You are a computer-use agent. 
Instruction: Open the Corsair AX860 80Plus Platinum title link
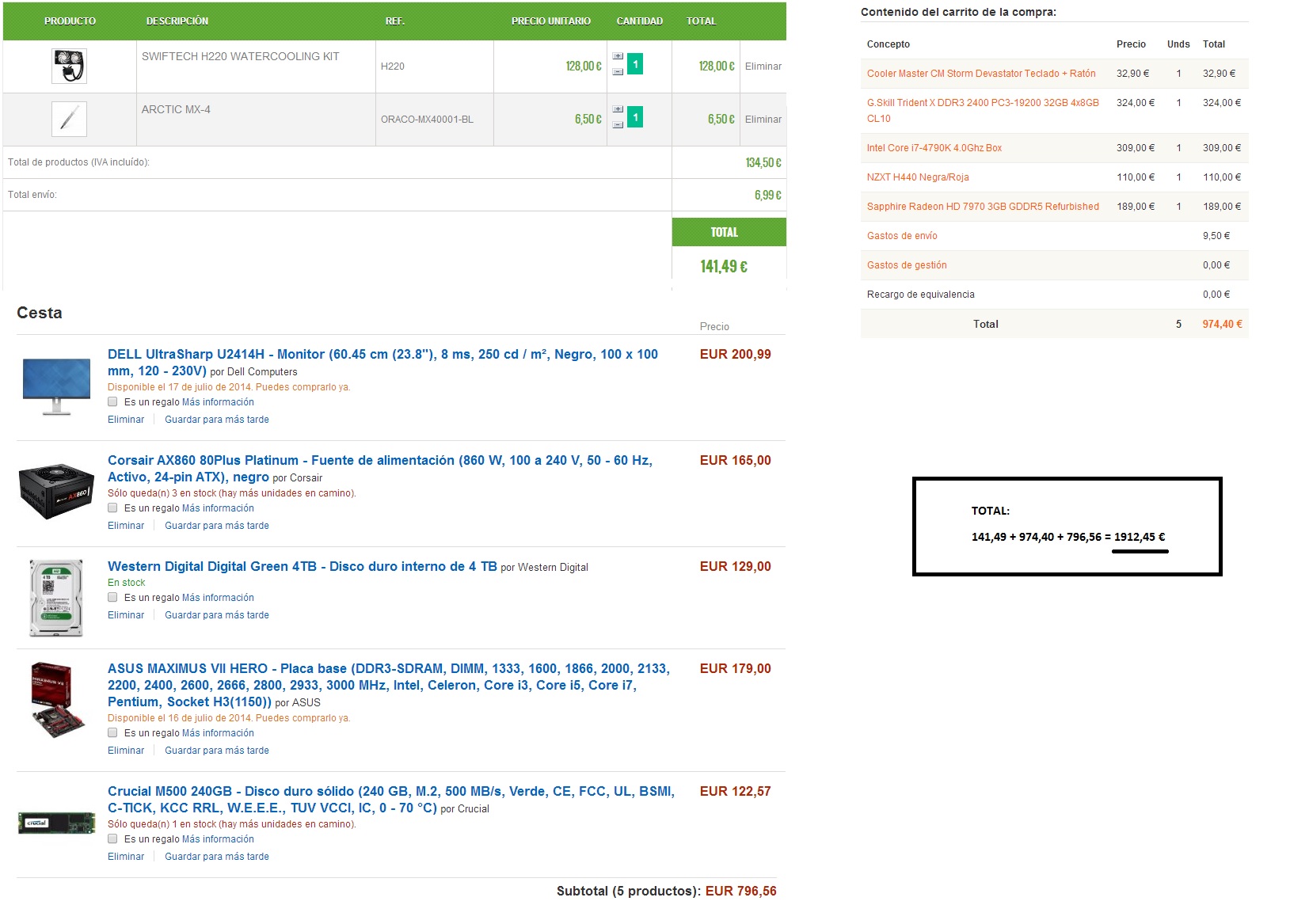click(x=380, y=469)
